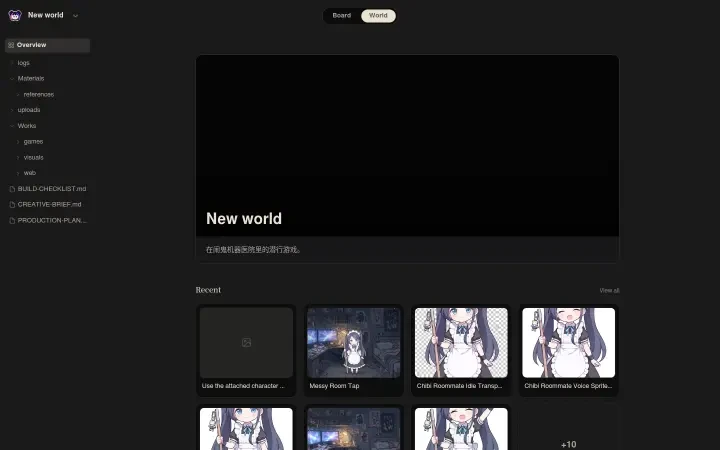Select the visuals folder label
Screen dimensions: 720x450
click(34, 158)
